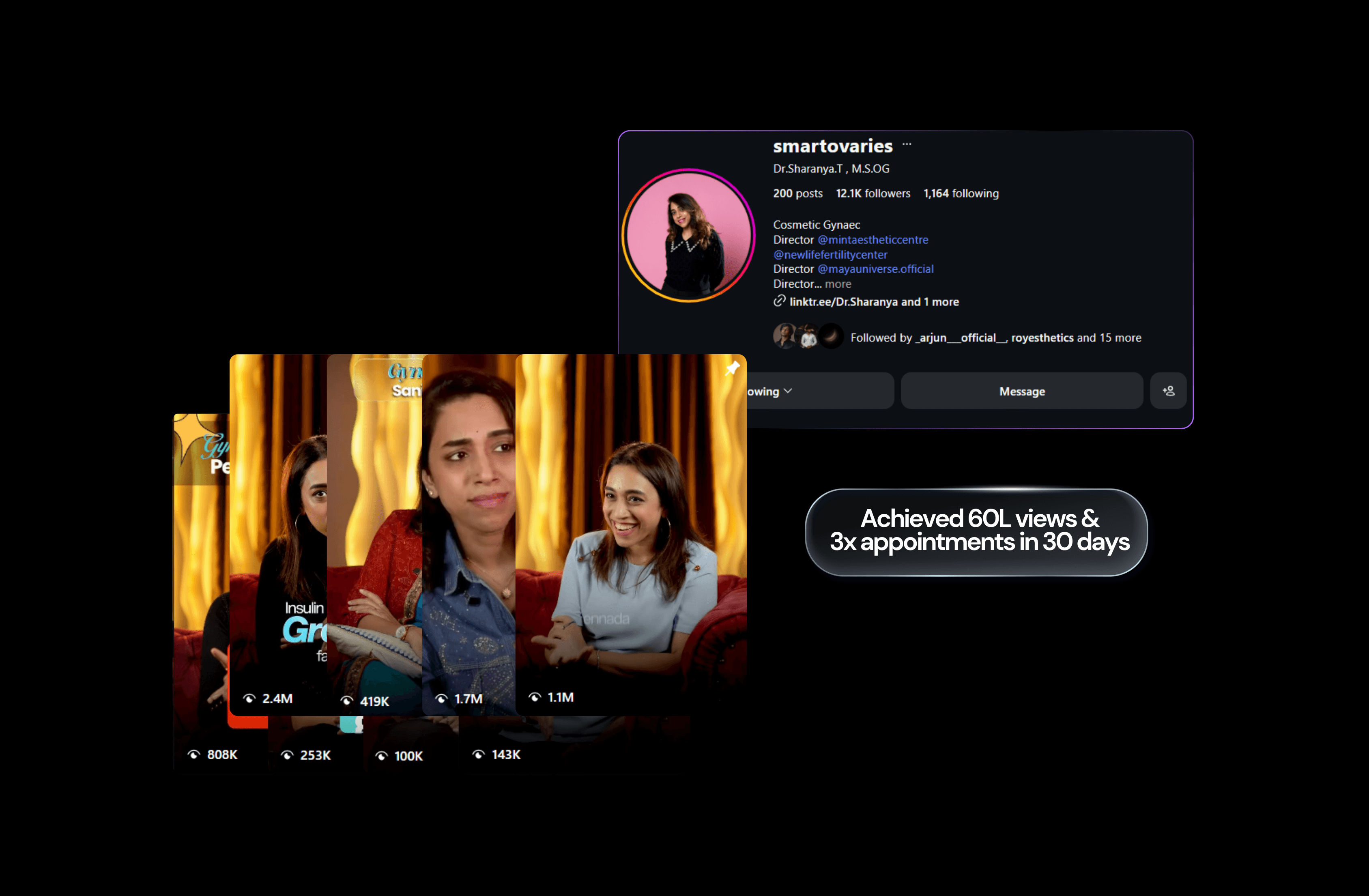
Task: Click the three-dot options icon beside smartovaries
Action: pos(907,145)
